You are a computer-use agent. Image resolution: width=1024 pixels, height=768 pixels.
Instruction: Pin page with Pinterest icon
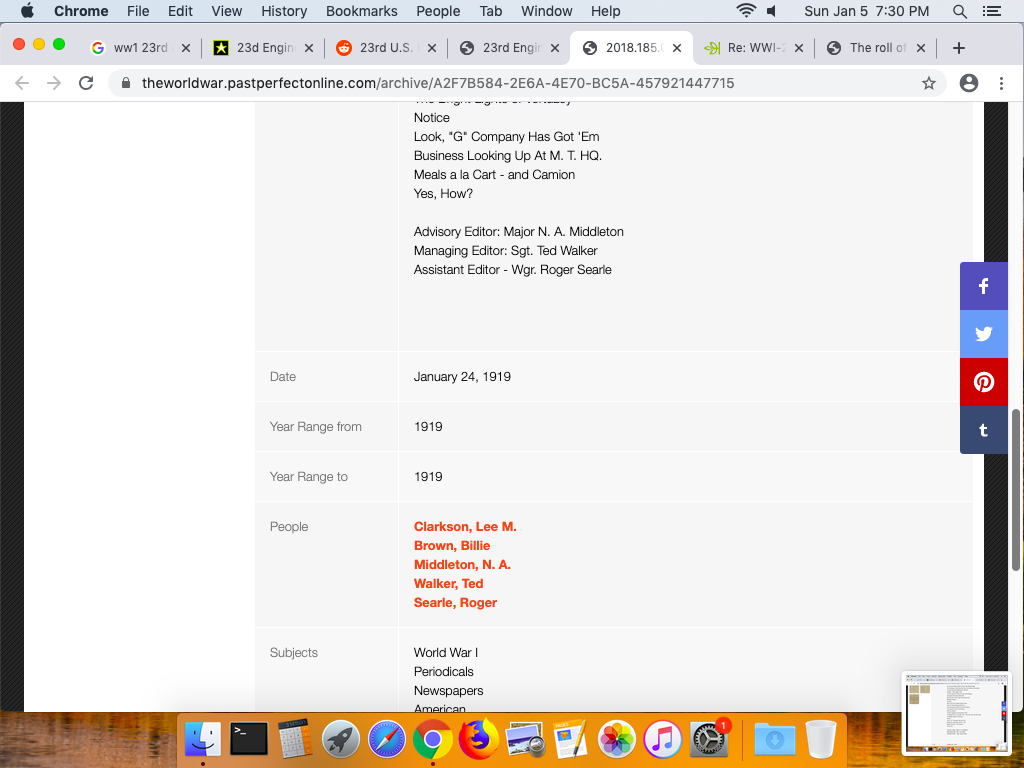pos(983,382)
